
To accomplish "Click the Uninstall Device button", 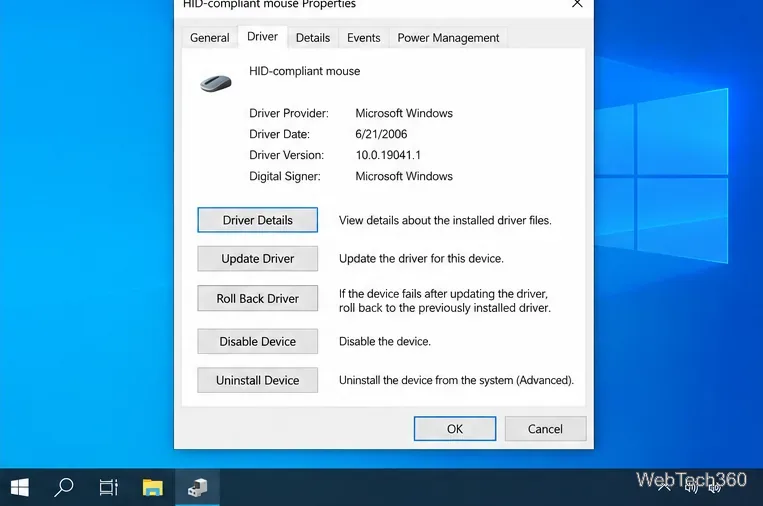I will point(257,380).
